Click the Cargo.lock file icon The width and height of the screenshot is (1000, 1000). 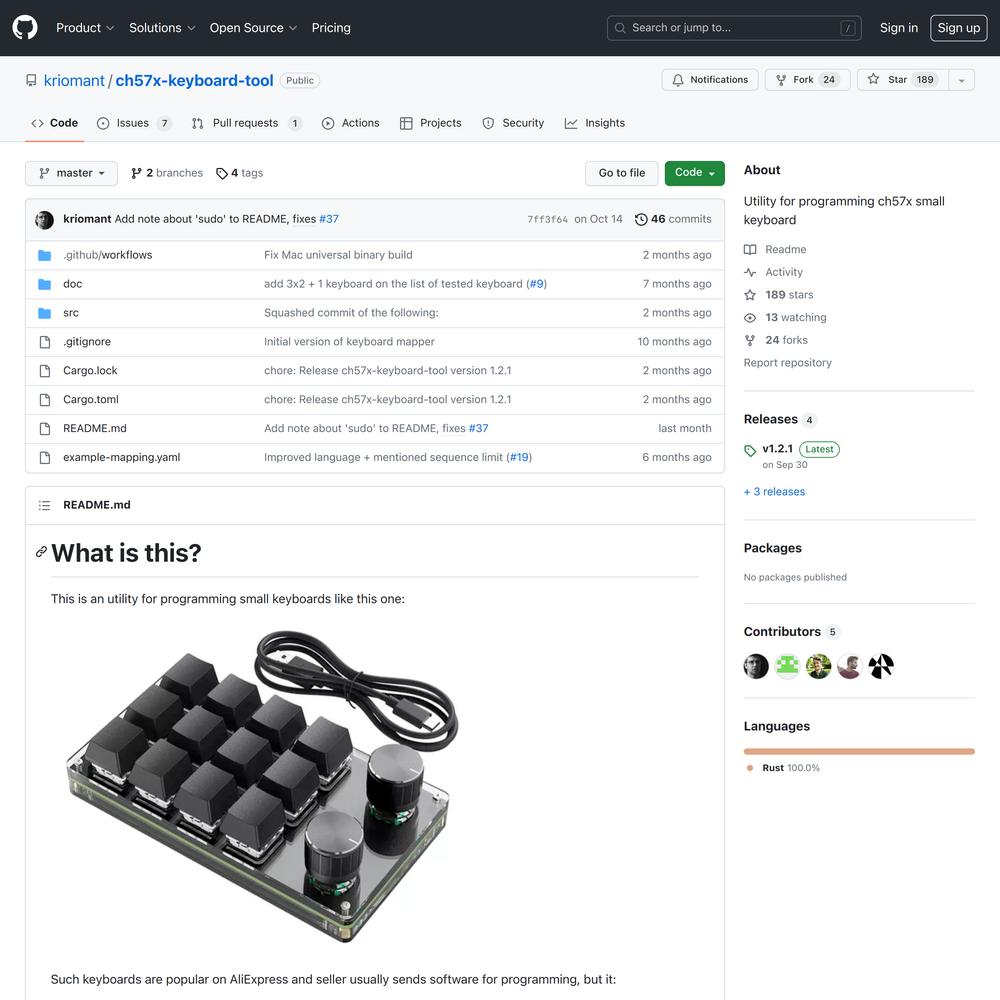click(x=45, y=371)
